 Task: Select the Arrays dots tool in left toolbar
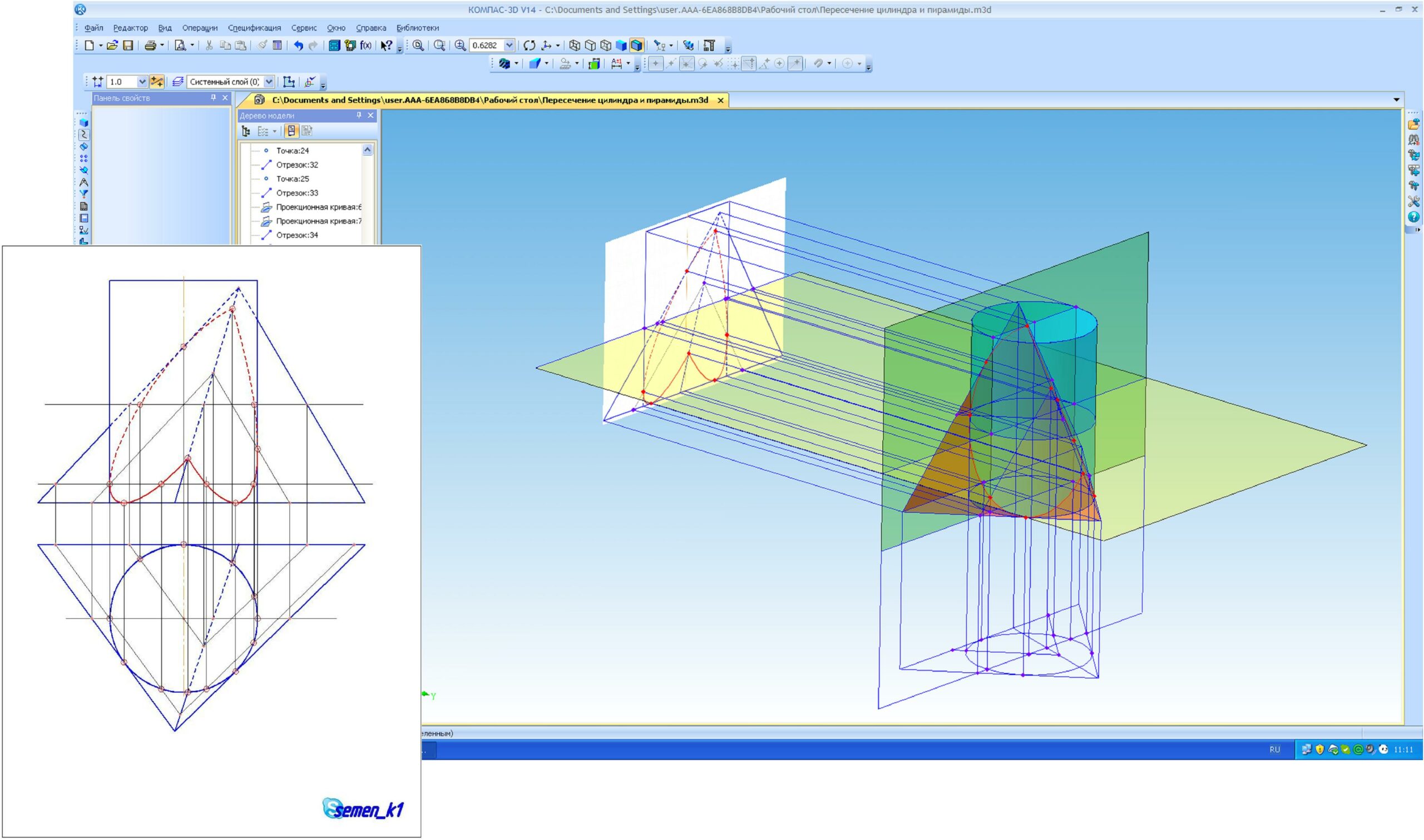click(x=84, y=158)
